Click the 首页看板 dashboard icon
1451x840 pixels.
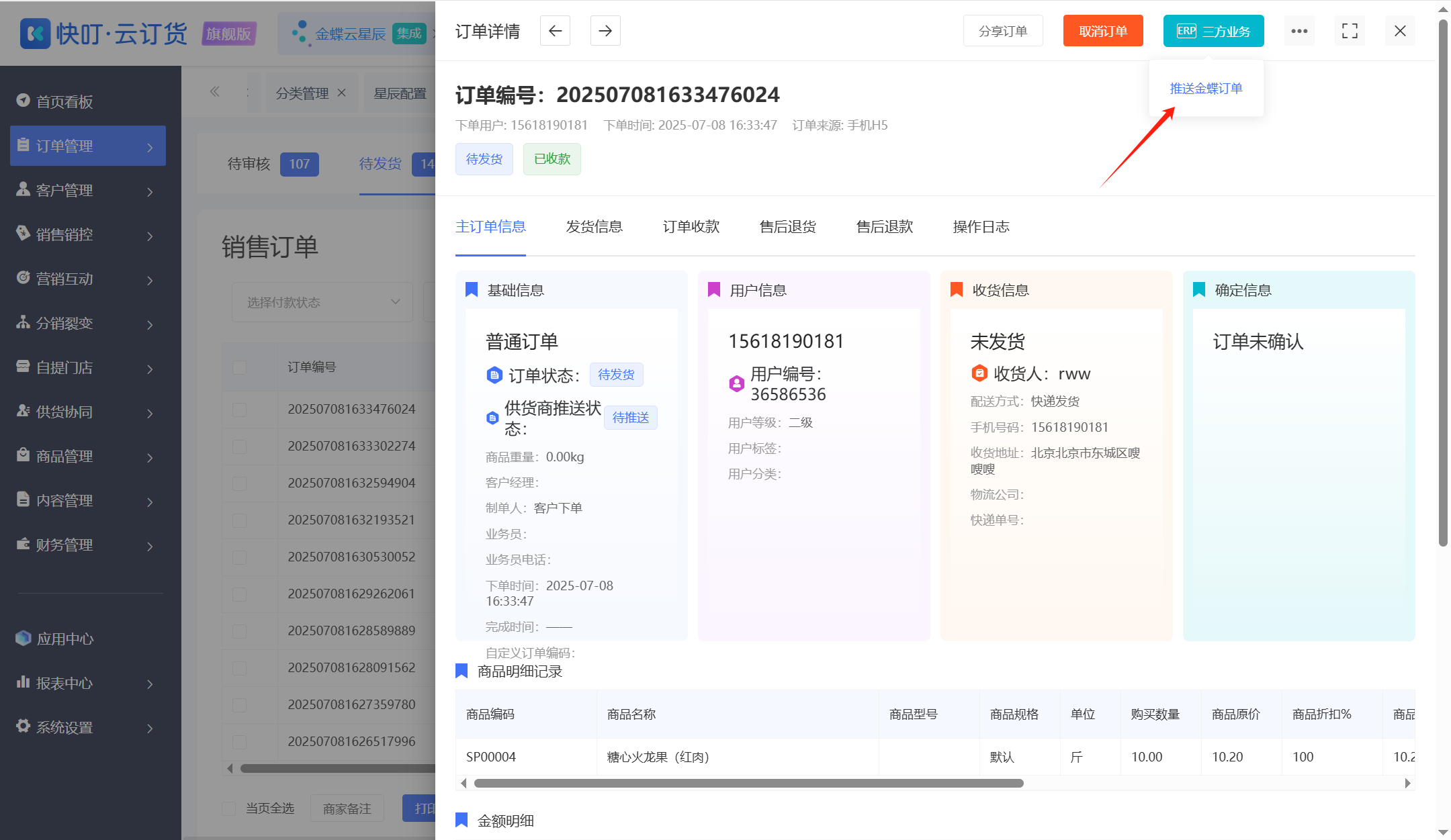pyautogui.click(x=24, y=101)
